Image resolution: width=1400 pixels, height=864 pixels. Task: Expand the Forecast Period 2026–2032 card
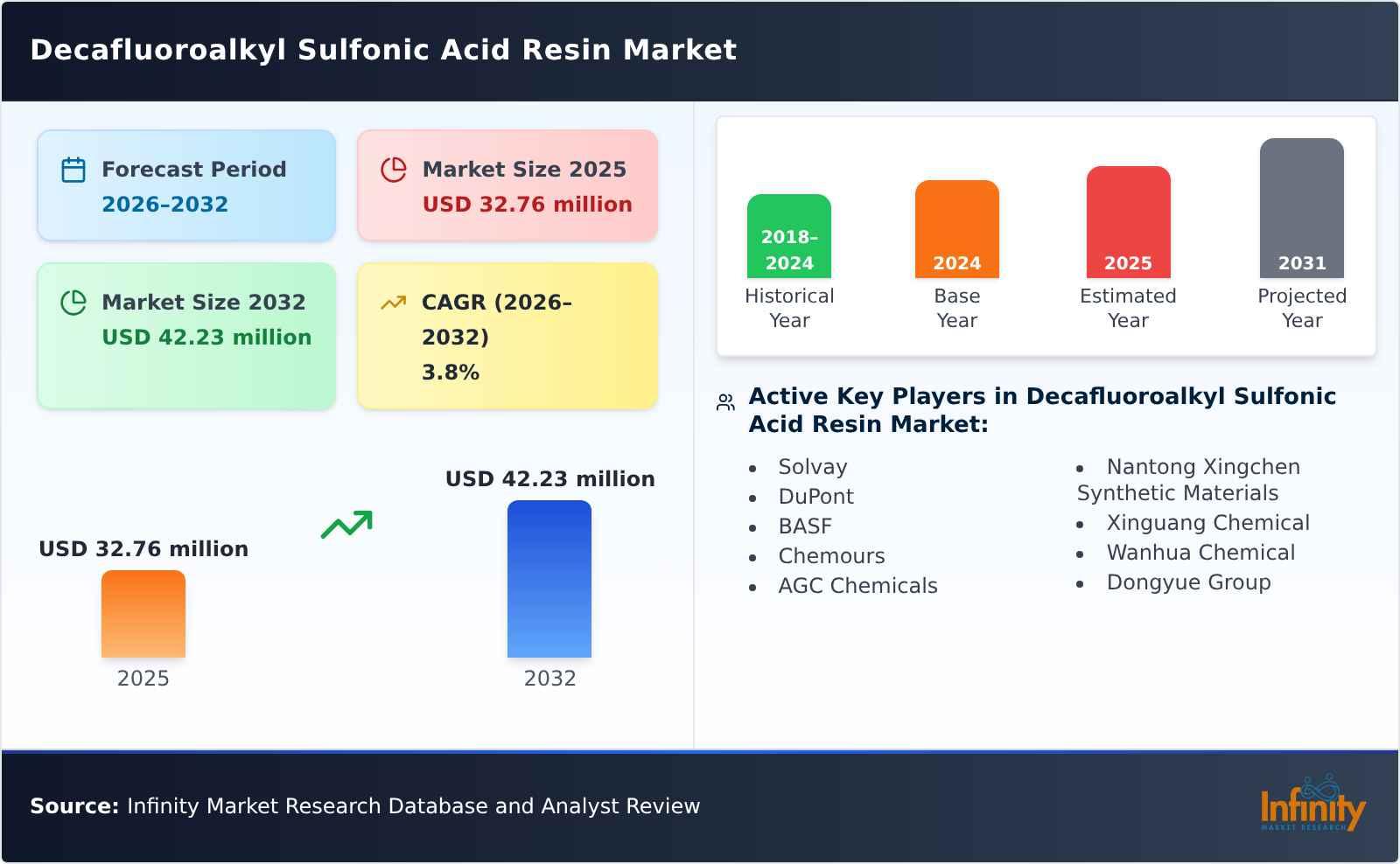pos(185,184)
